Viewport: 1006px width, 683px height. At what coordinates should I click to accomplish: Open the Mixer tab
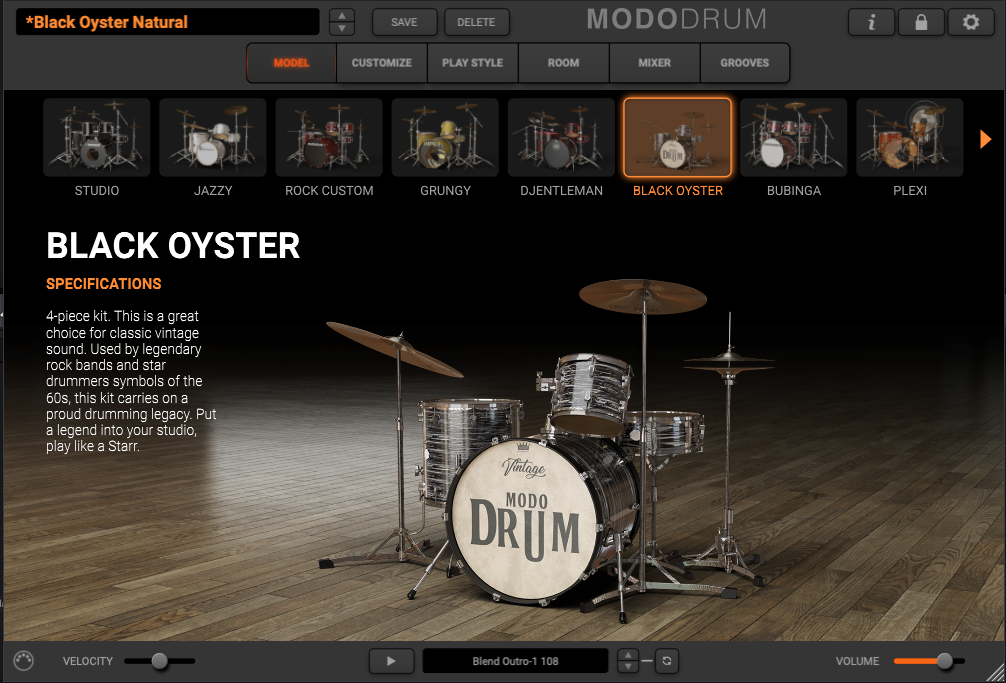pos(654,63)
